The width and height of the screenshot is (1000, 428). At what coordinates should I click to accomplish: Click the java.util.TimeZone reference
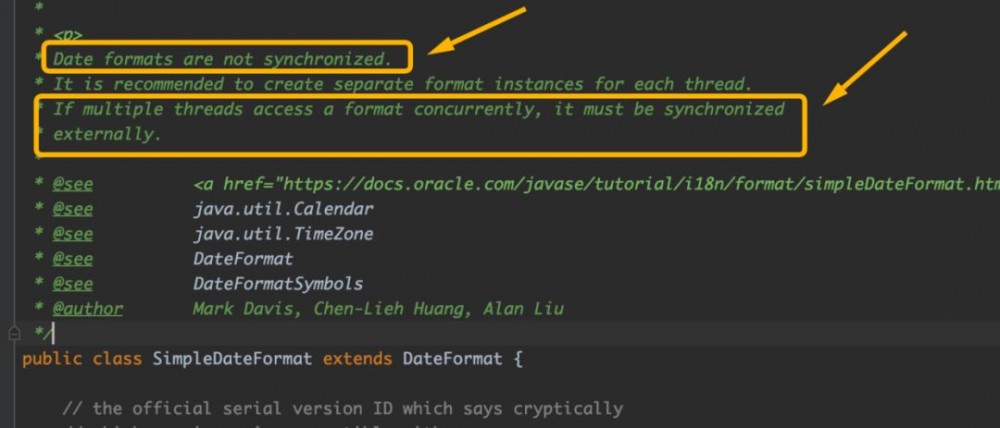[x=283, y=234]
